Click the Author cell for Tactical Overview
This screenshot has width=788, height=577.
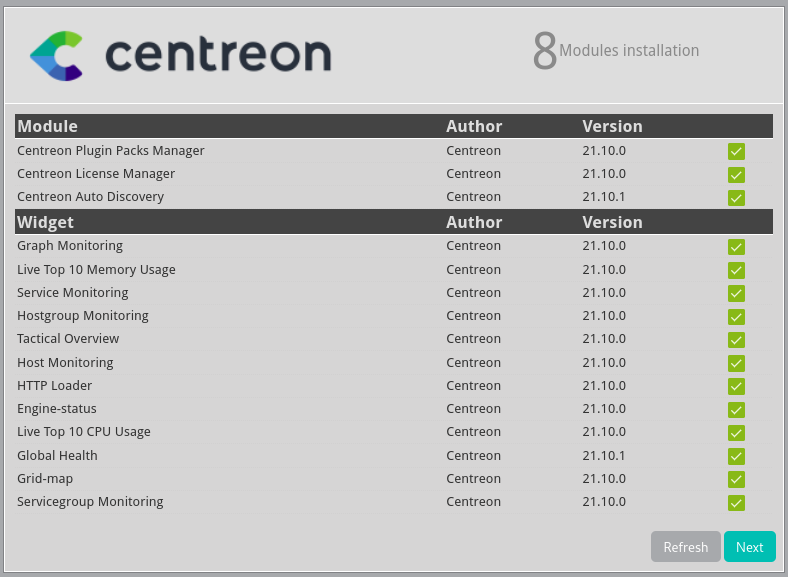click(473, 339)
